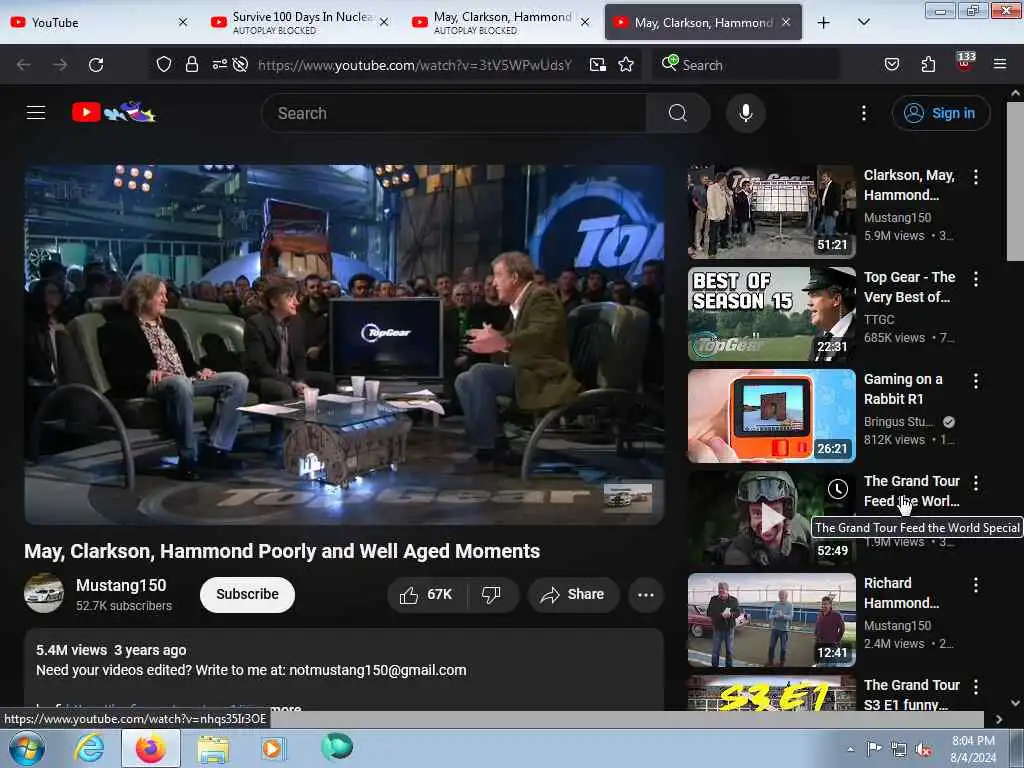This screenshot has height=768, width=1024.
Task: List all tabs dropdown arrow
Action: tap(863, 22)
